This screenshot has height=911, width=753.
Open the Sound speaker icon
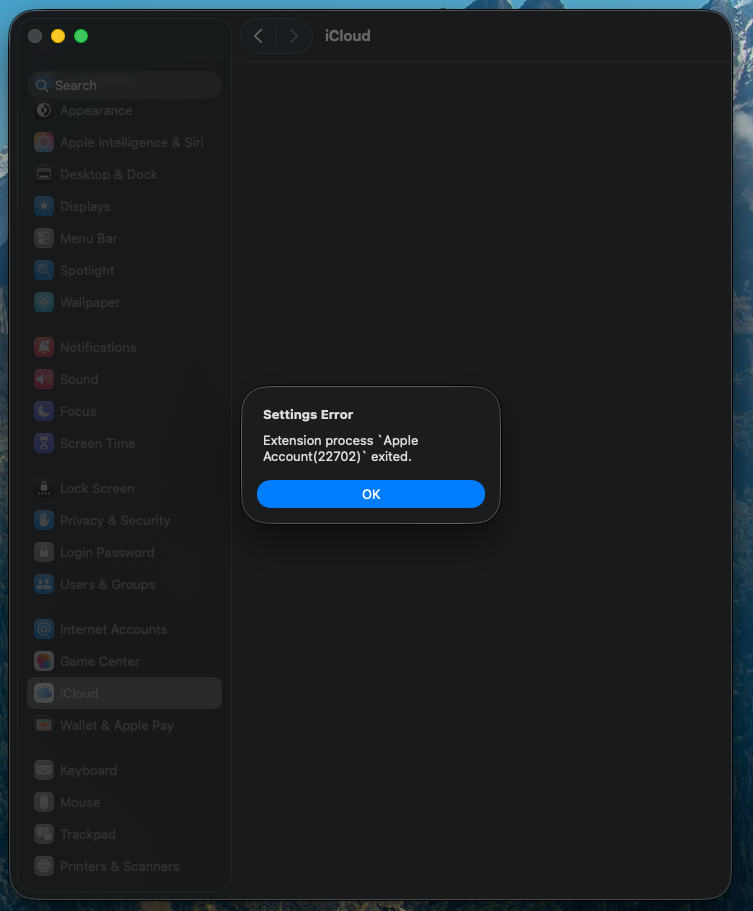point(44,379)
